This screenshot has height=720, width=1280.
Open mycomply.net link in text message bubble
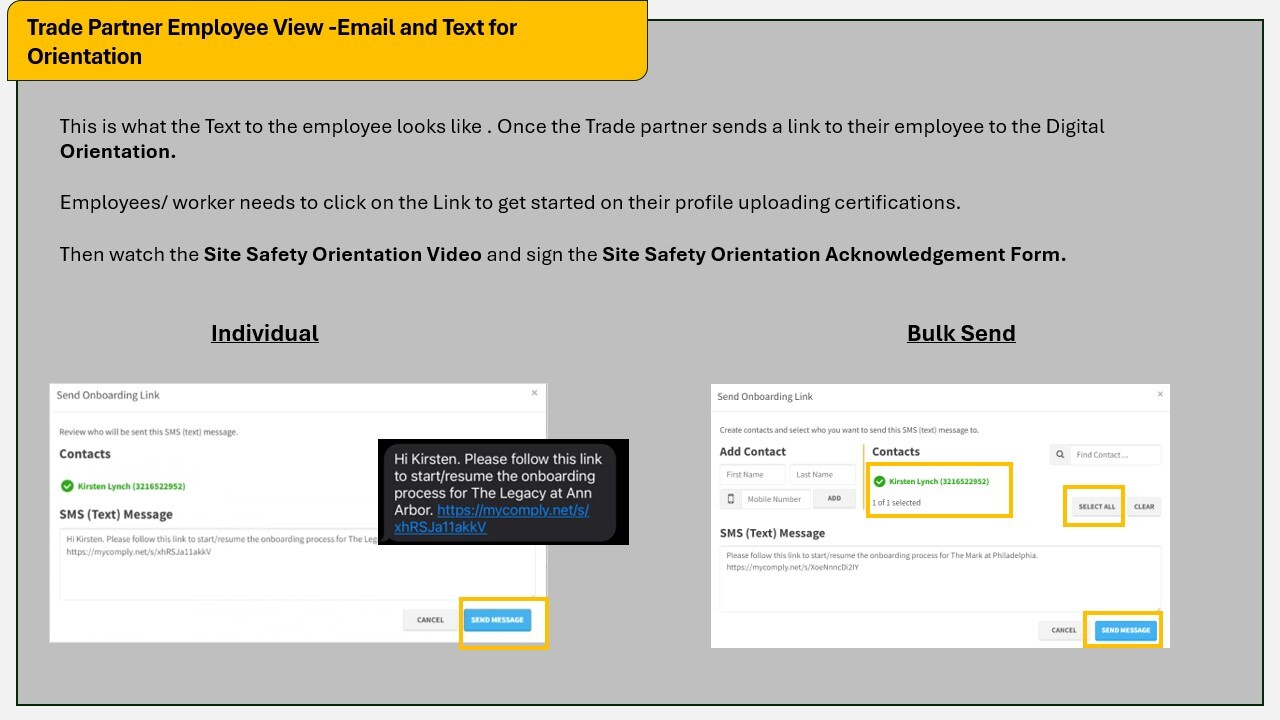pos(491,518)
